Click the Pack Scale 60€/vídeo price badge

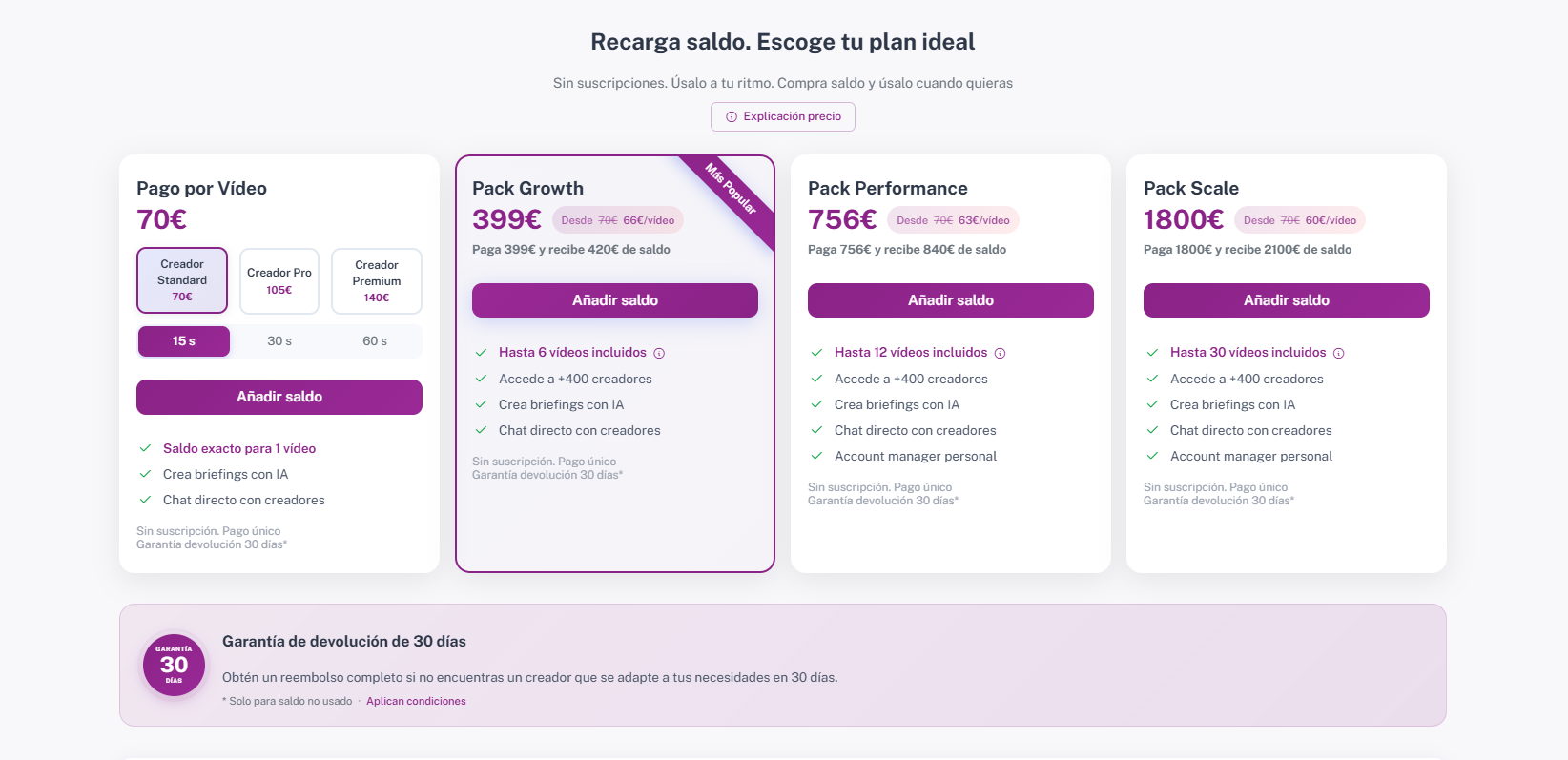click(x=1299, y=220)
